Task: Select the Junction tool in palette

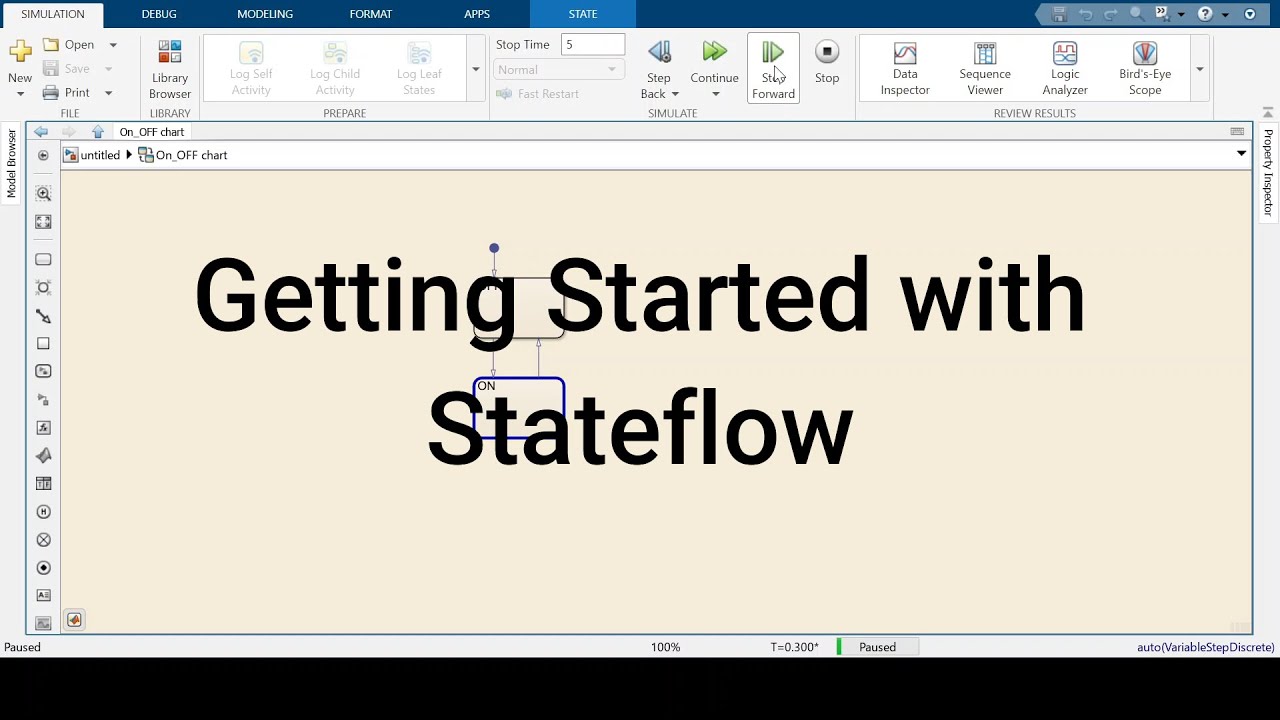Action: pos(43,287)
